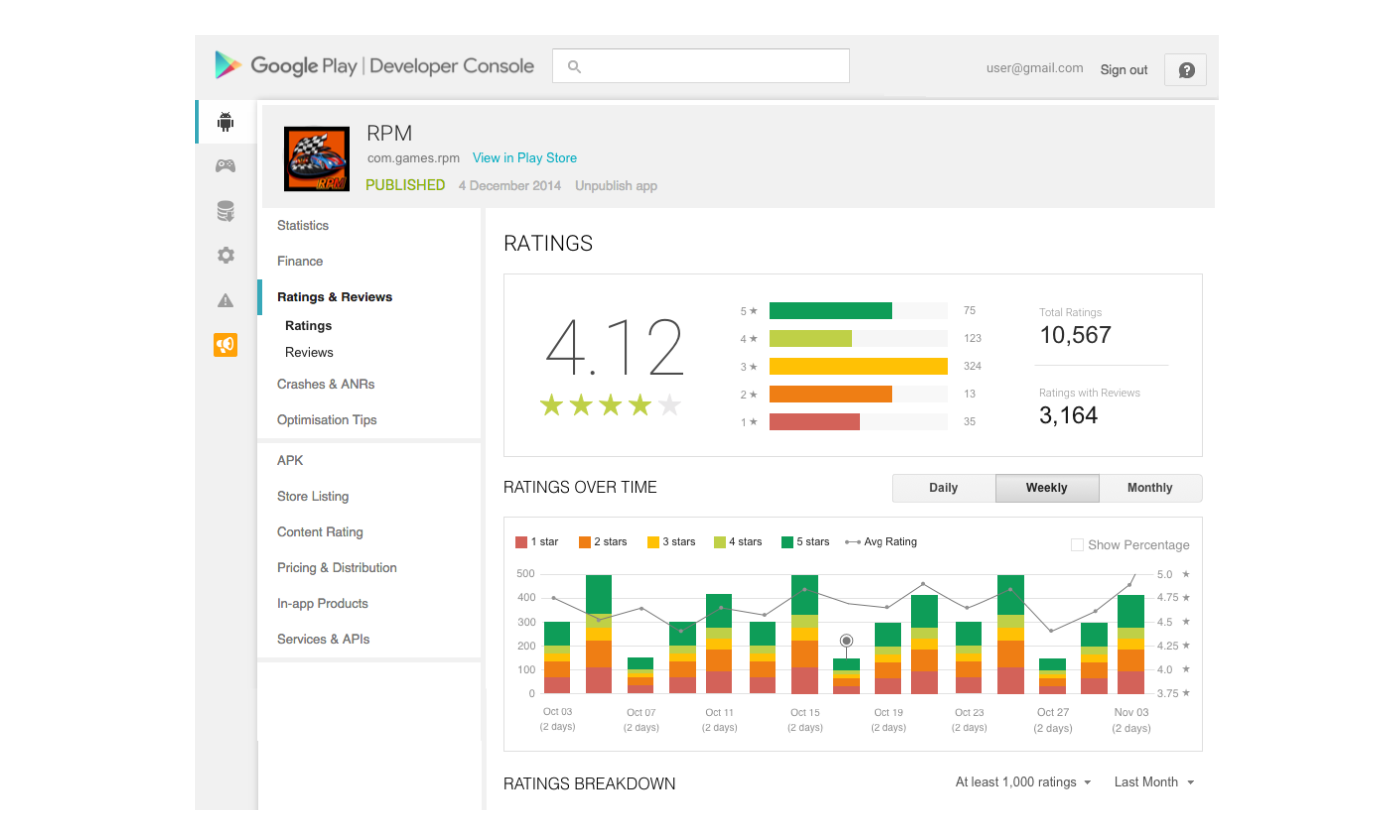Switch chart to Monthly view
The height and width of the screenshot is (838, 1390).
pyautogui.click(x=1150, y=488)
